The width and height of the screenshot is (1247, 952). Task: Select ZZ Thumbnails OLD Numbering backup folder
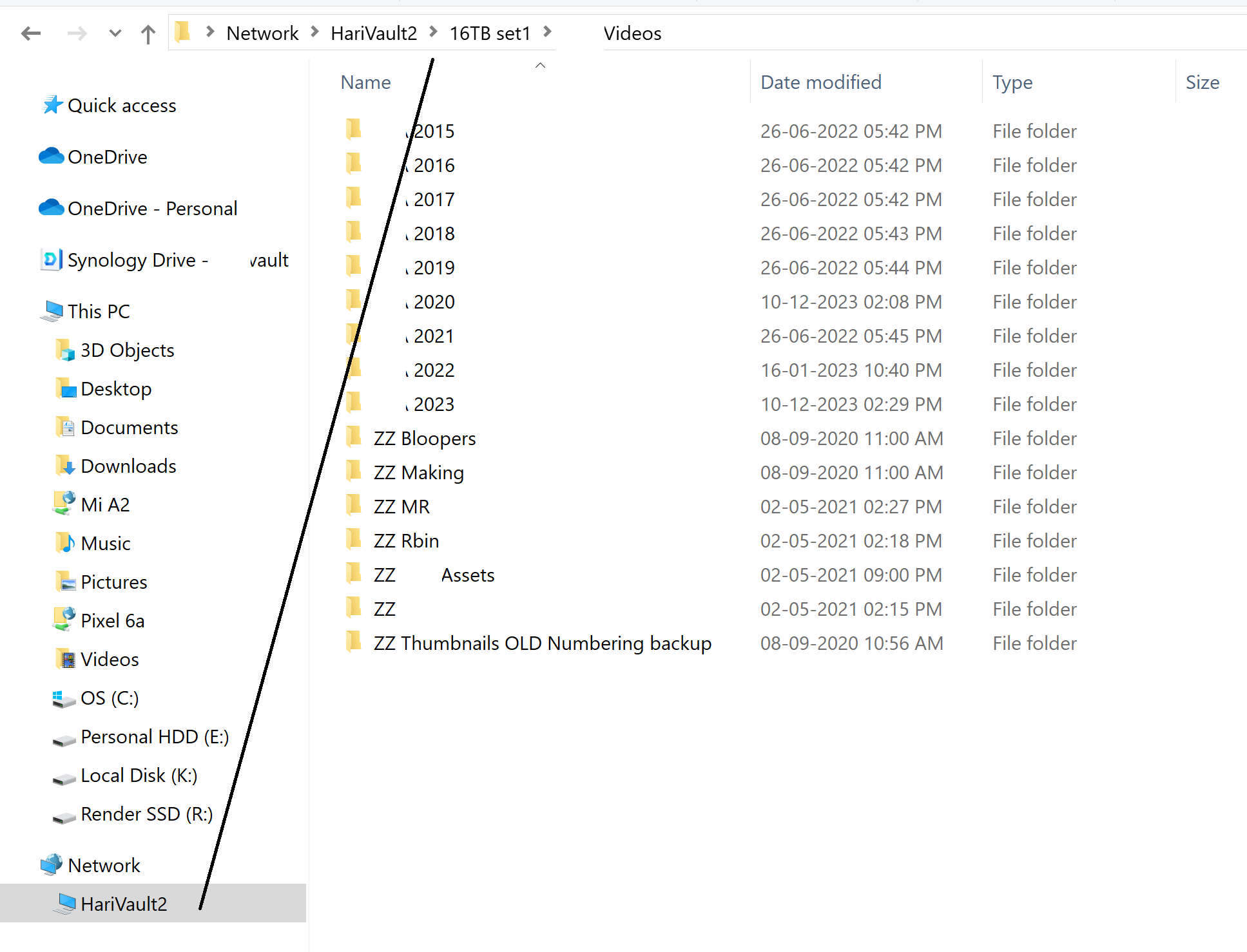pyautogui.click(x=542, y=643)
